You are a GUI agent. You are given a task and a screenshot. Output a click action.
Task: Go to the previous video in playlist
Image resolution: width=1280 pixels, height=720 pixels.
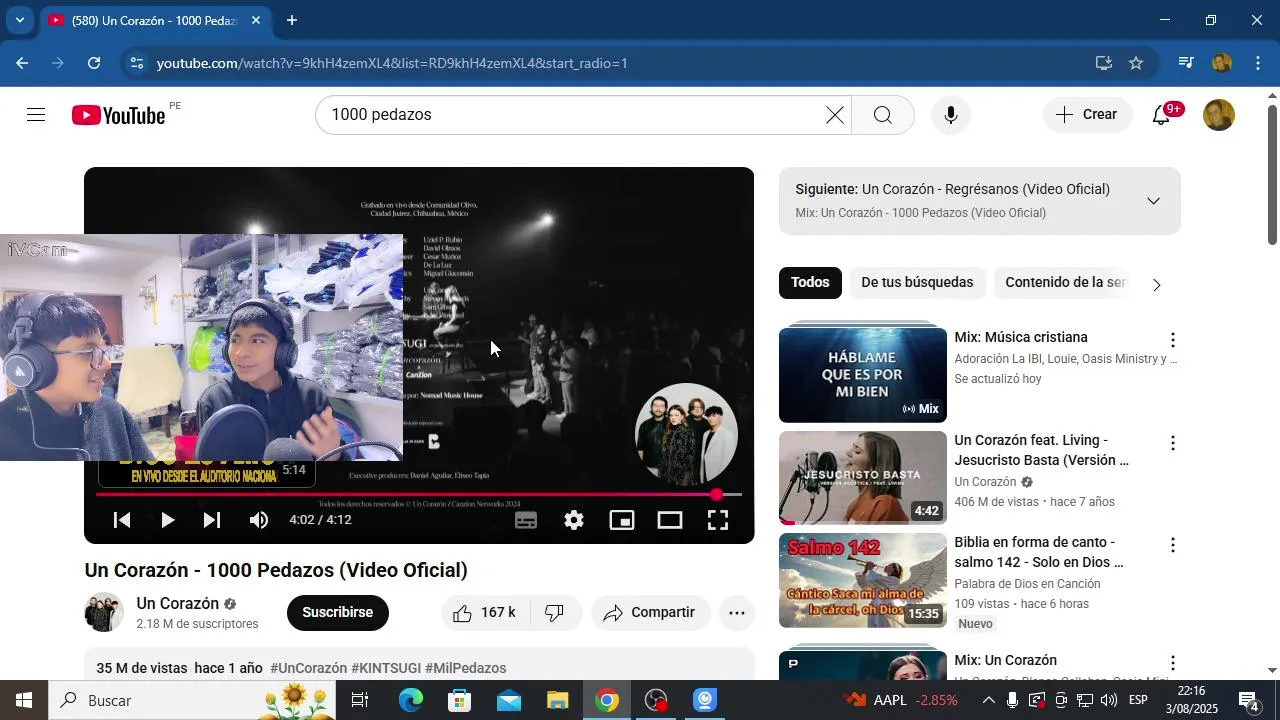click(x=122, y=520)
